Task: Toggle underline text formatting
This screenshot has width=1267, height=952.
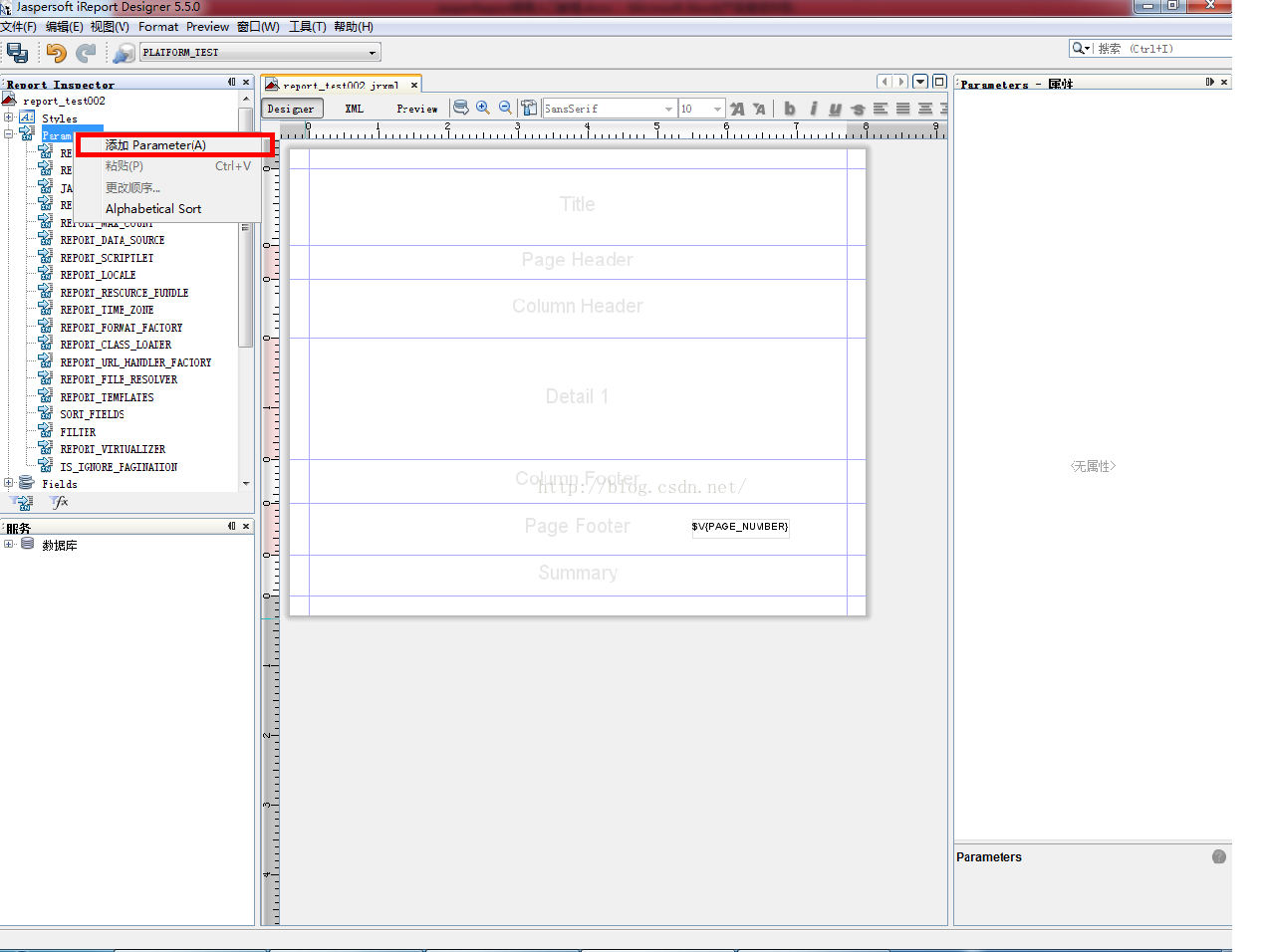Action: coord(835,109)
